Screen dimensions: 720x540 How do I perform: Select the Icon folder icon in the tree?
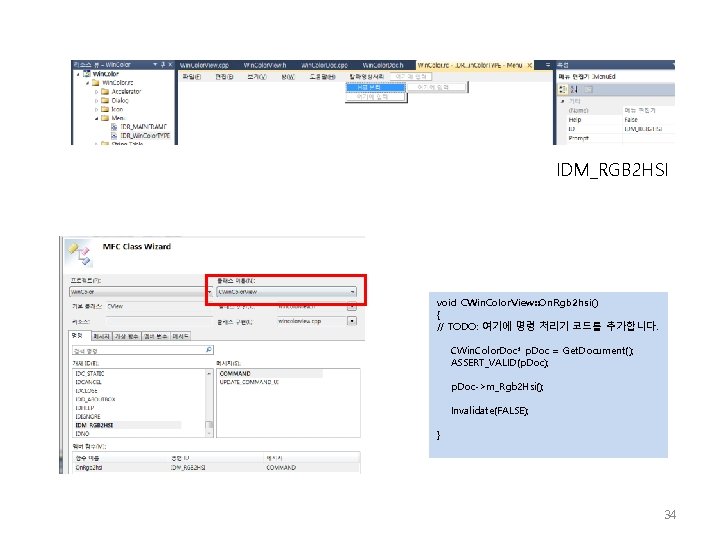[105, 109]
